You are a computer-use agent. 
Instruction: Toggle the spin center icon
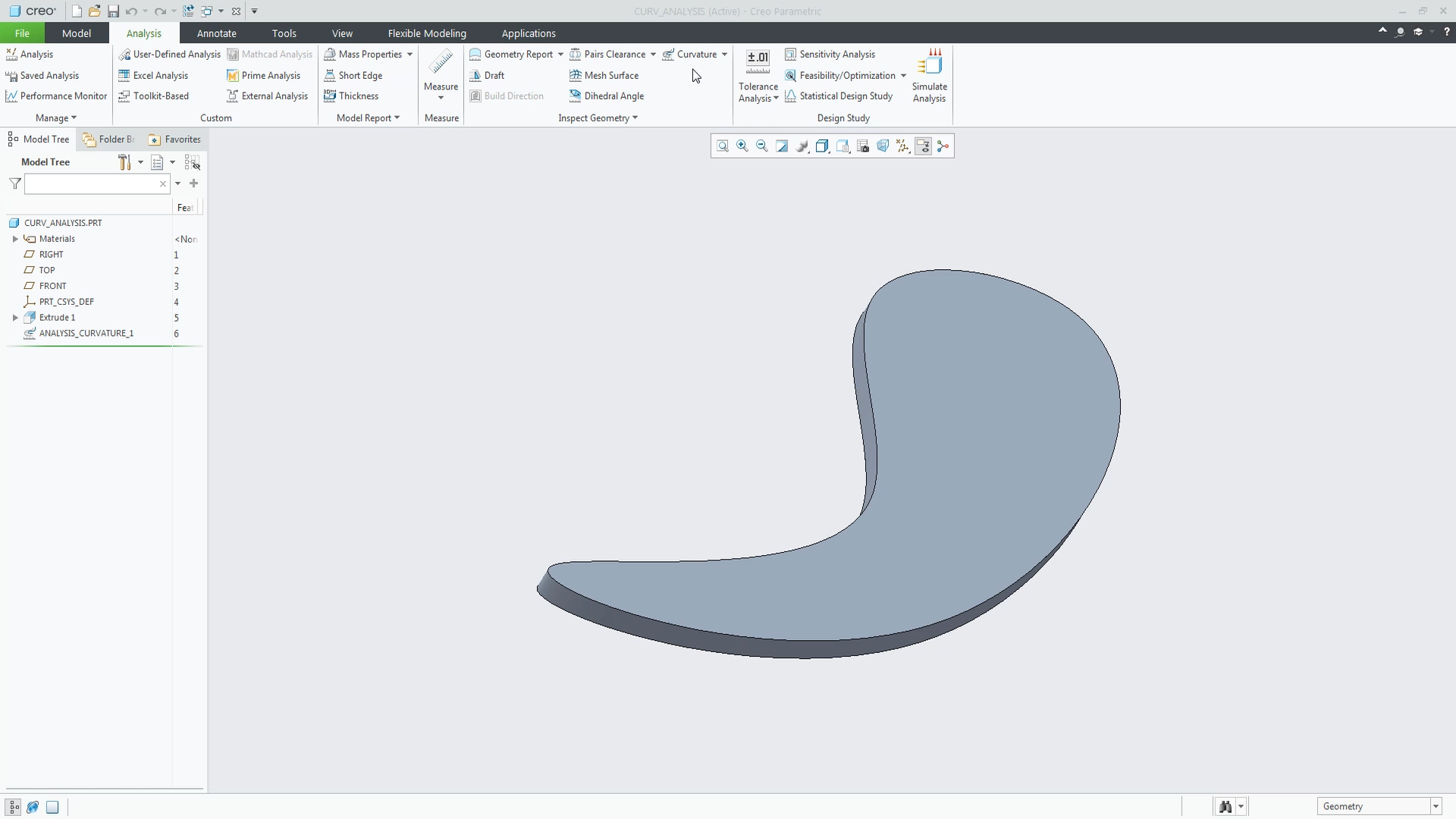point(943,146)
